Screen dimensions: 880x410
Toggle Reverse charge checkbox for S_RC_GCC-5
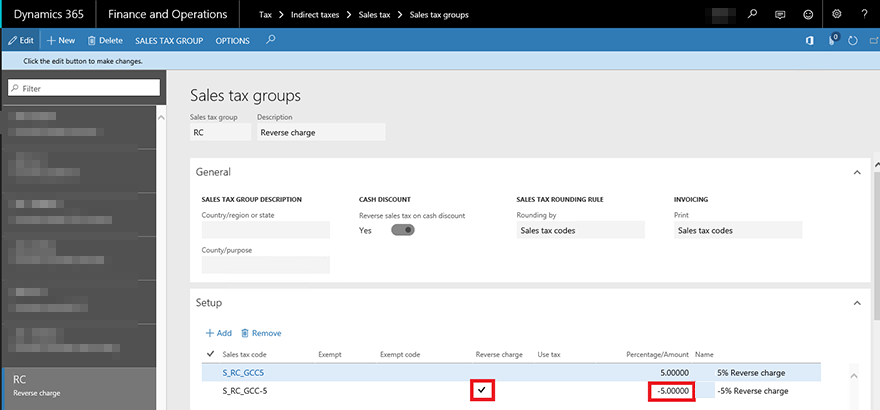coord(482,390)
